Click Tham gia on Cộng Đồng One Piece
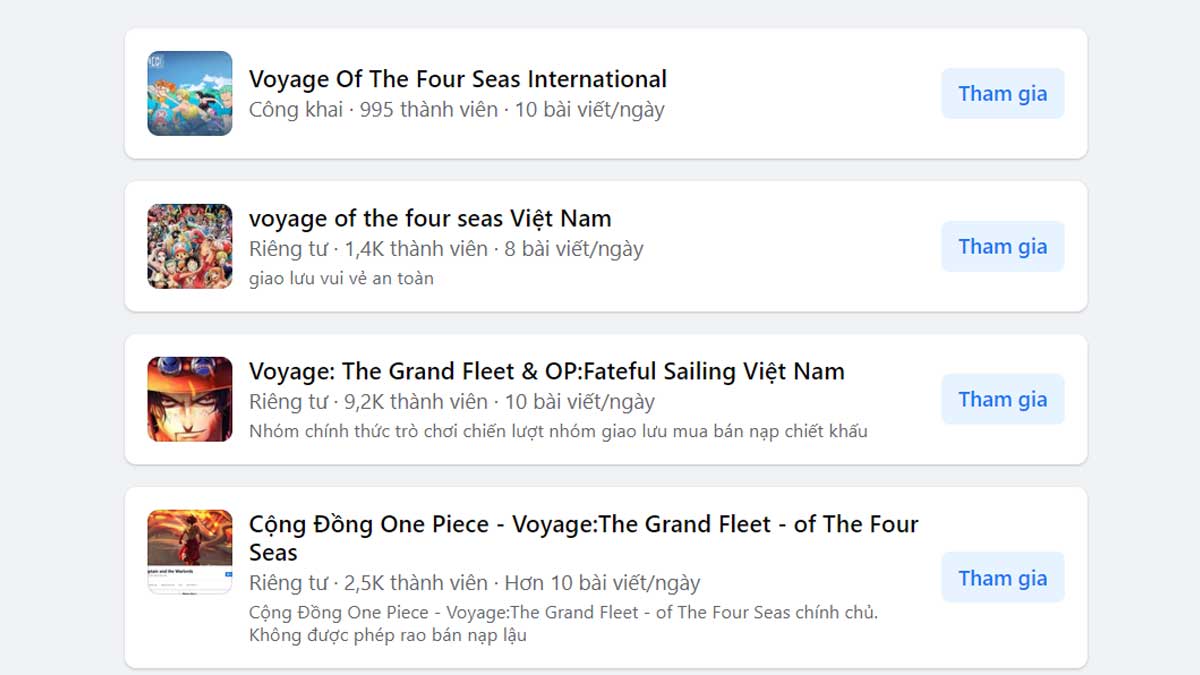Image resolution: width=1200 pixels, height=675 pixels. click(1003, 577)
